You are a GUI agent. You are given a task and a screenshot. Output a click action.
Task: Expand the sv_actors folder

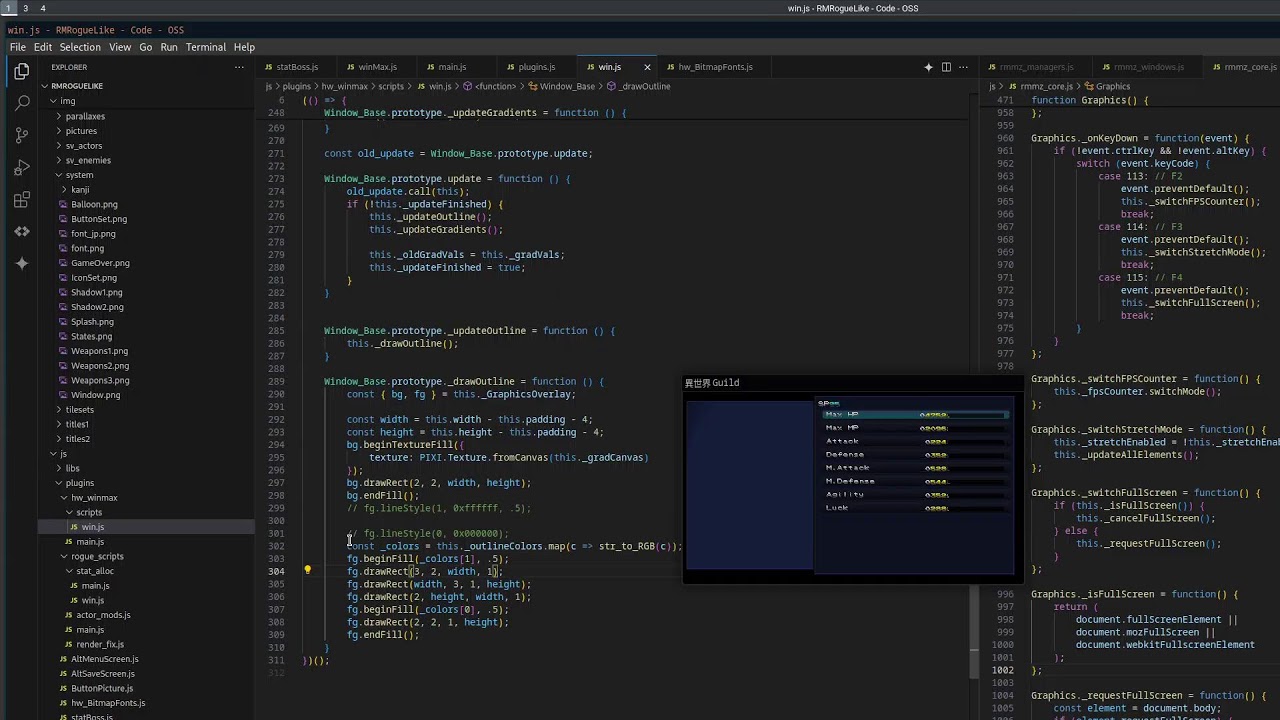(x=84, y=146)
